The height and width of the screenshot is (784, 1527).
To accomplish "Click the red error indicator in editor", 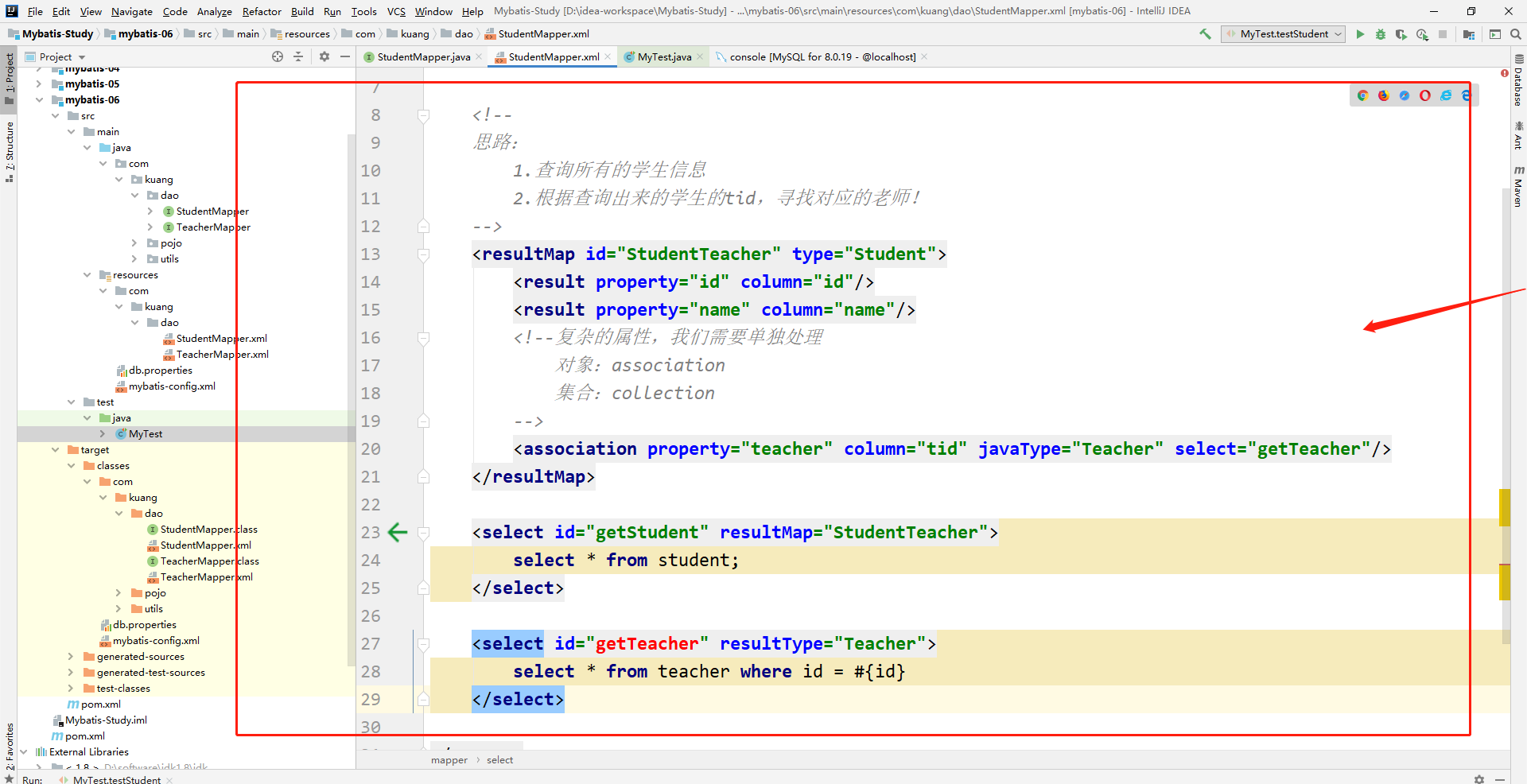I will [x=1505, y=73].
